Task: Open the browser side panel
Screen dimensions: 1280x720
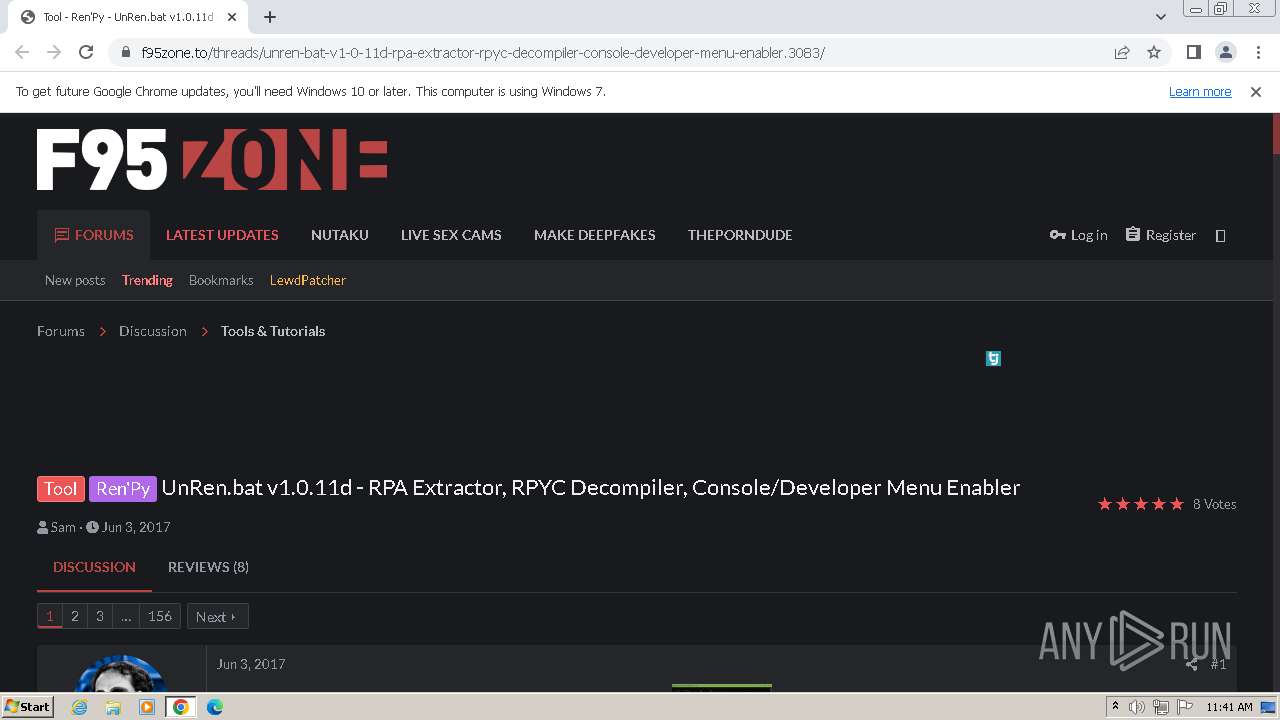Action: point(1193,52)
